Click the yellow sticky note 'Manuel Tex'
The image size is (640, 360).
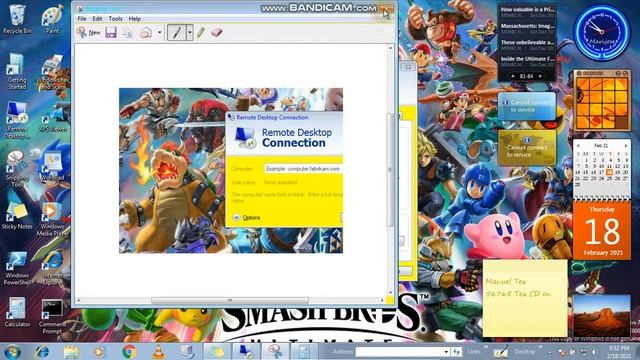tap(525, 298)
